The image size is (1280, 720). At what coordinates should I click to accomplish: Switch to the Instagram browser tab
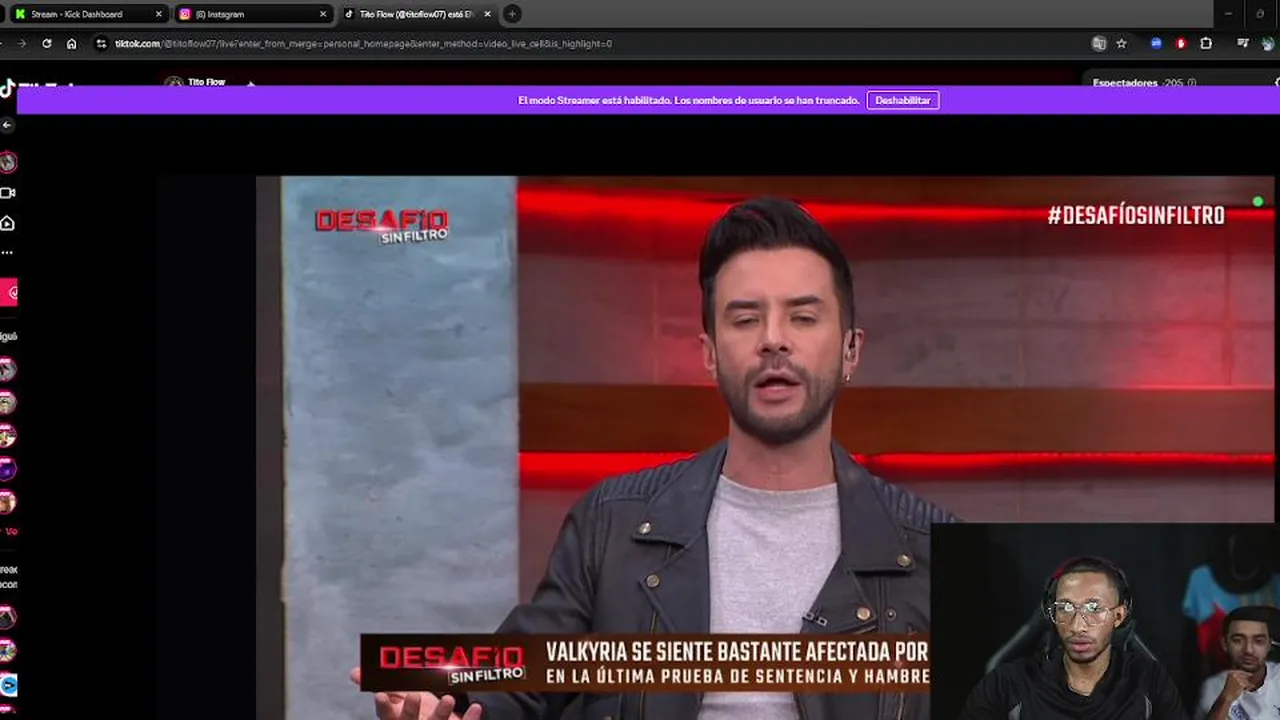[x=252, y=14]
